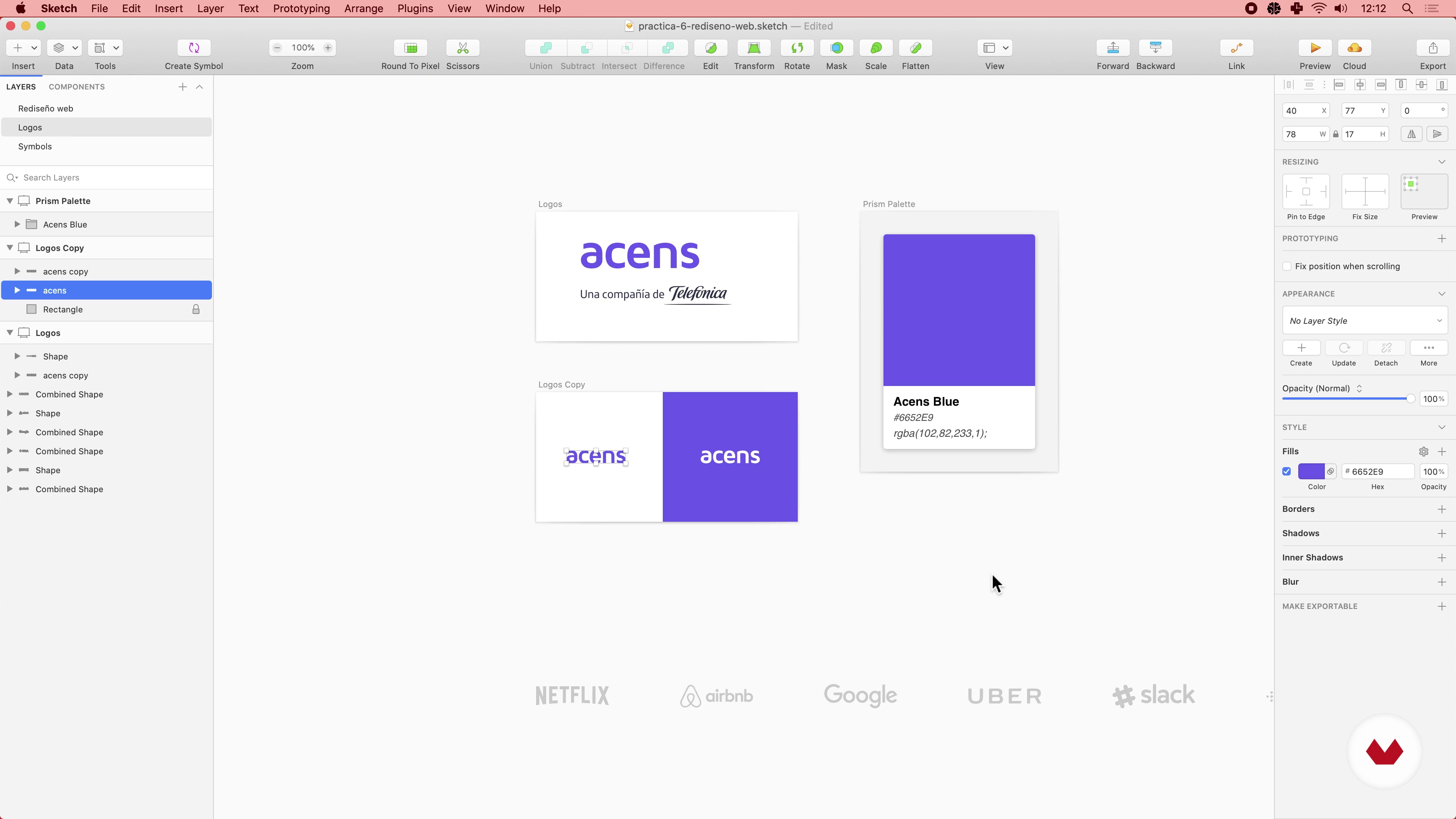Toggle the width-height proportion lock
The width and height of the screenshot is (1456, 819).
click(1335, 134)
